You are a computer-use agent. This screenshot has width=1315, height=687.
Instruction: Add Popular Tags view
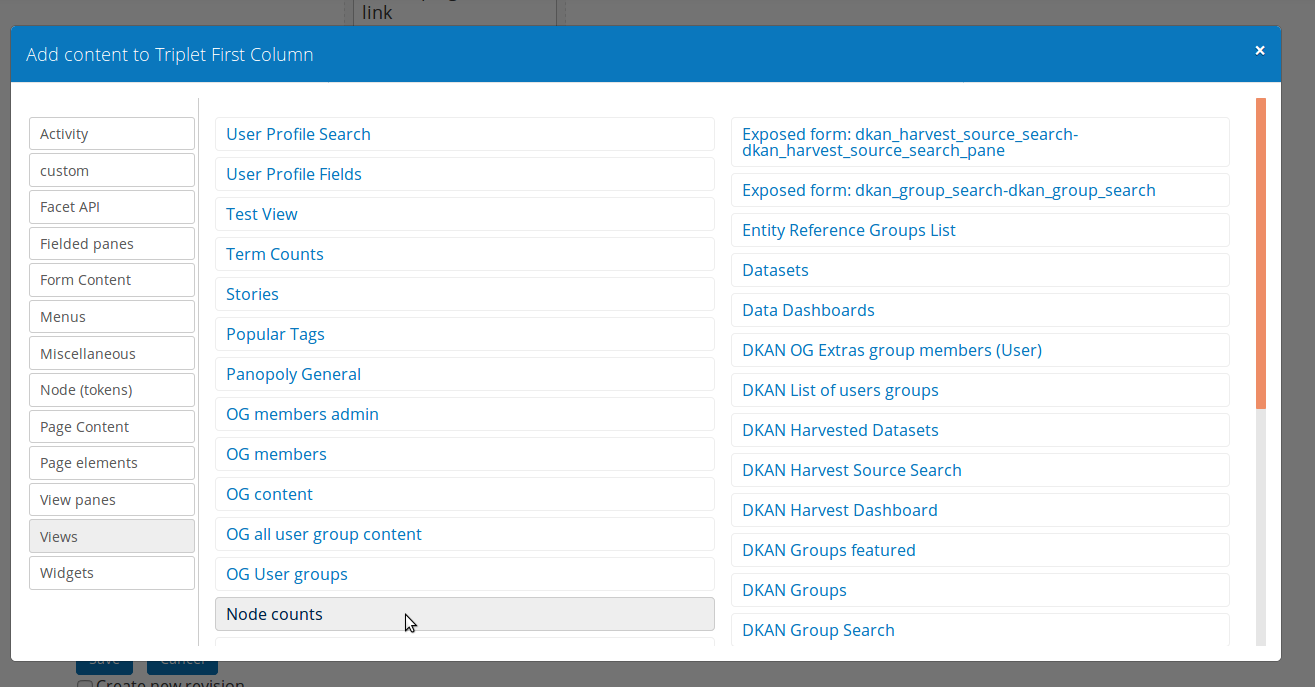coord(465,334)
